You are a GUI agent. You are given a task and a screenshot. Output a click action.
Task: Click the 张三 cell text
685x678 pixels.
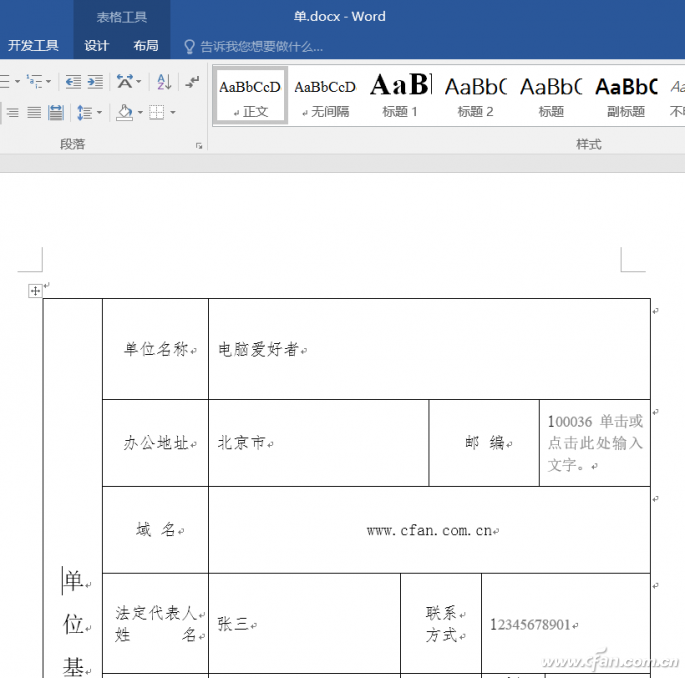(x=233, y=624)
